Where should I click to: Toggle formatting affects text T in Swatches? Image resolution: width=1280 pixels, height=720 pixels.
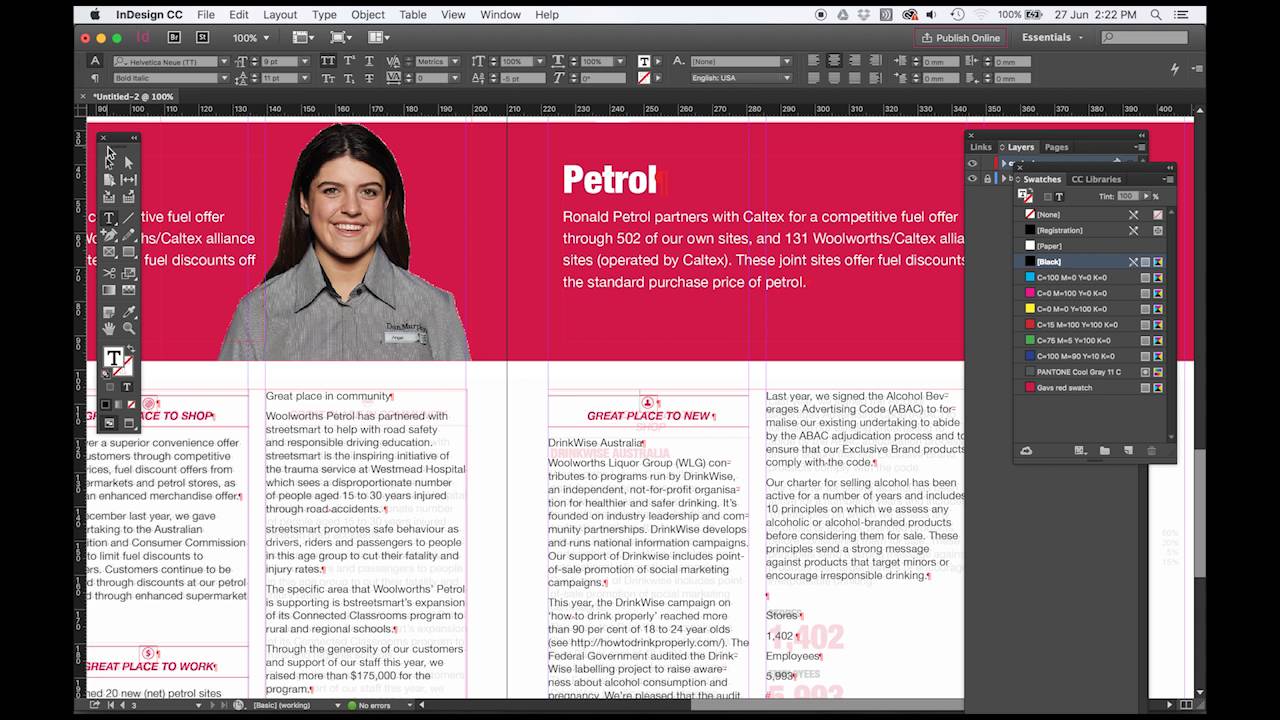click(1059, 197)
